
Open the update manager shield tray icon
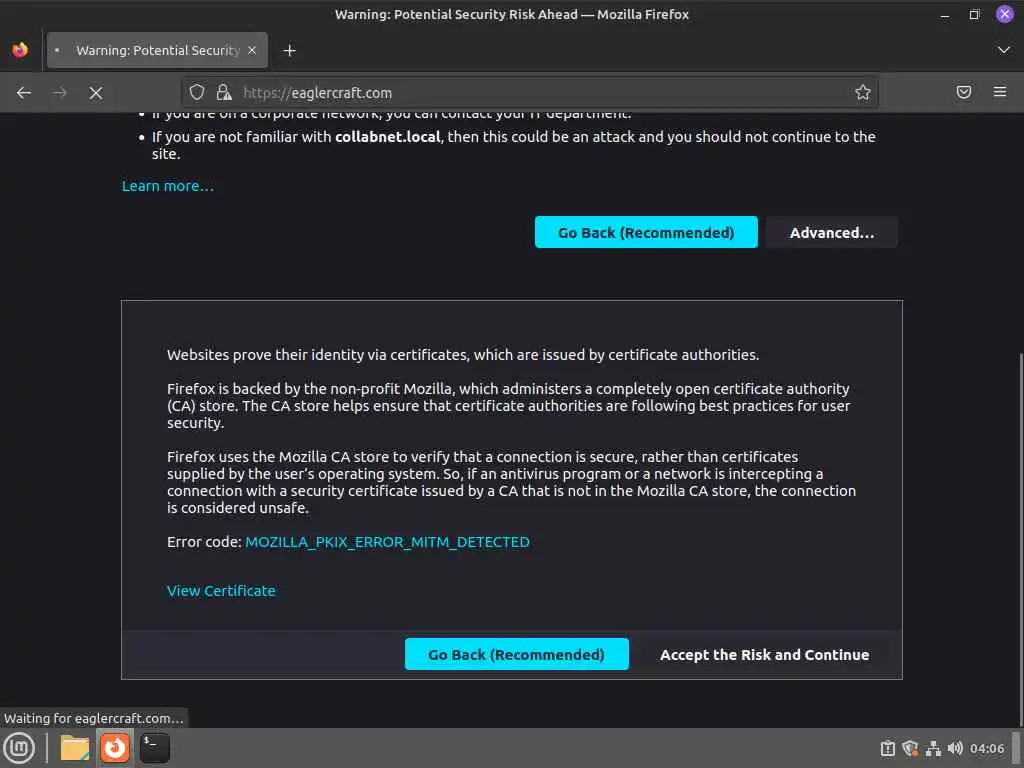coord(910,748)
